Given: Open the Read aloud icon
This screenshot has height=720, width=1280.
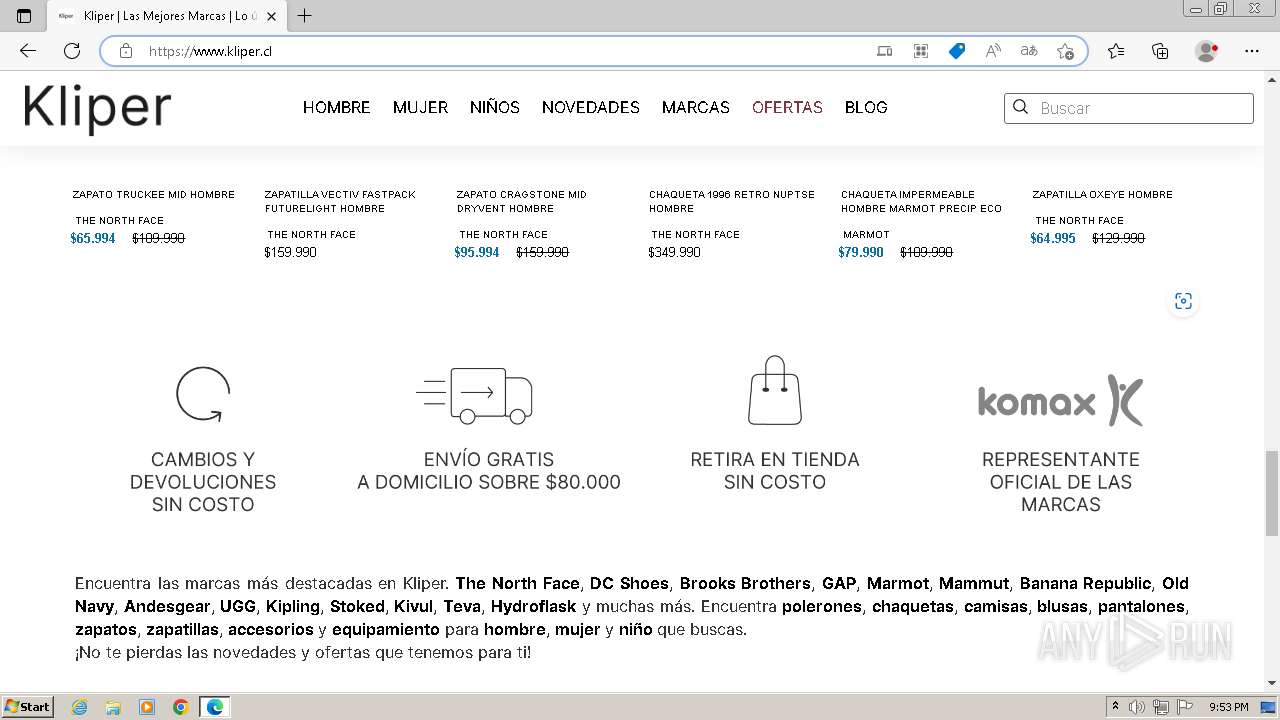Looking at the screenshot, I should coord(993,51).
